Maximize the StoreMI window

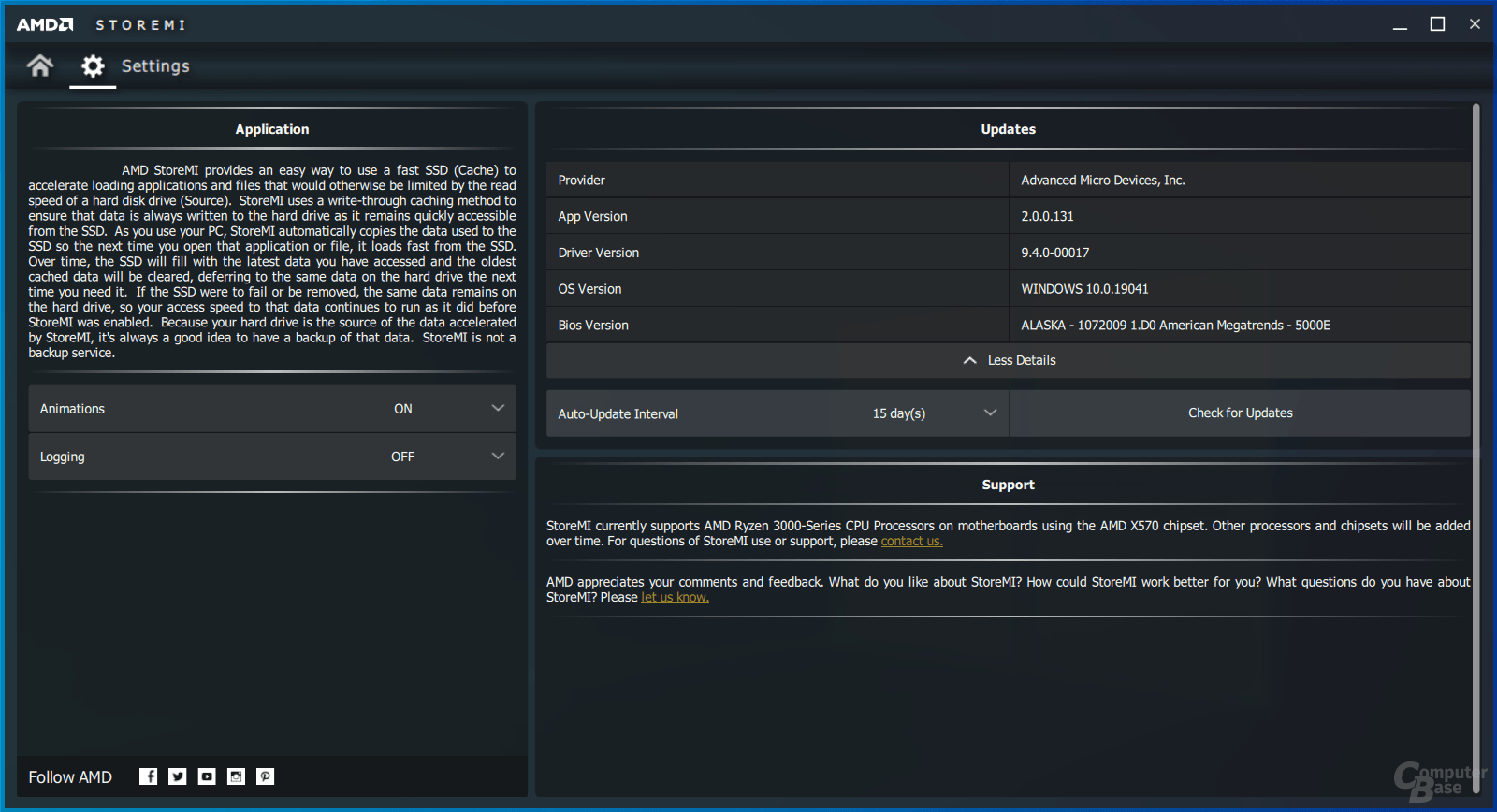coord(1437,24)
